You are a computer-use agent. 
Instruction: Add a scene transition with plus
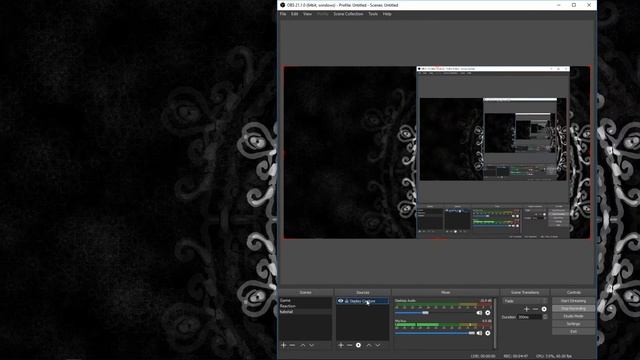point(527,309)
